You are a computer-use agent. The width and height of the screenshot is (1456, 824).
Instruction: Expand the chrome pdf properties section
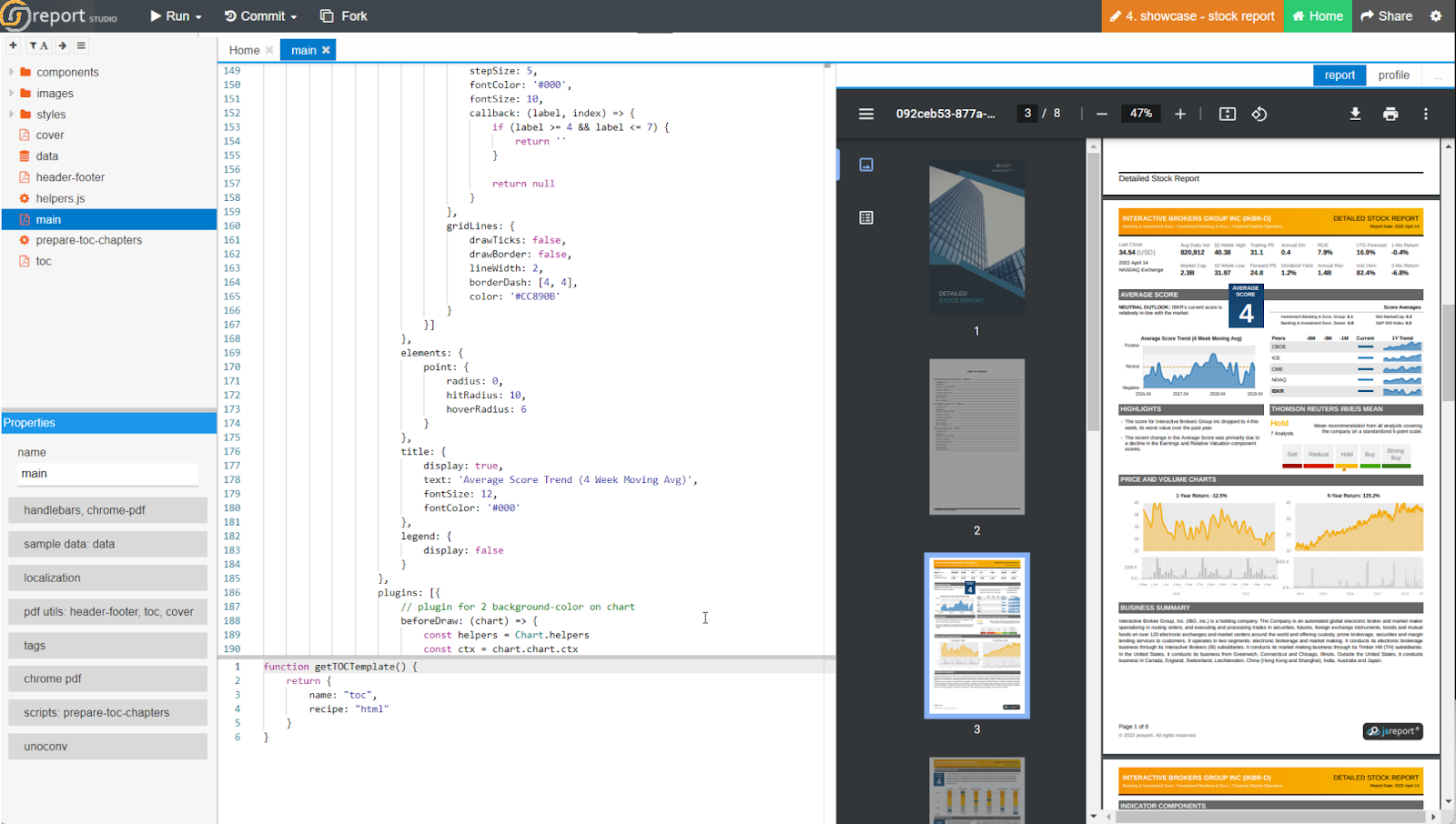point(108,678)
